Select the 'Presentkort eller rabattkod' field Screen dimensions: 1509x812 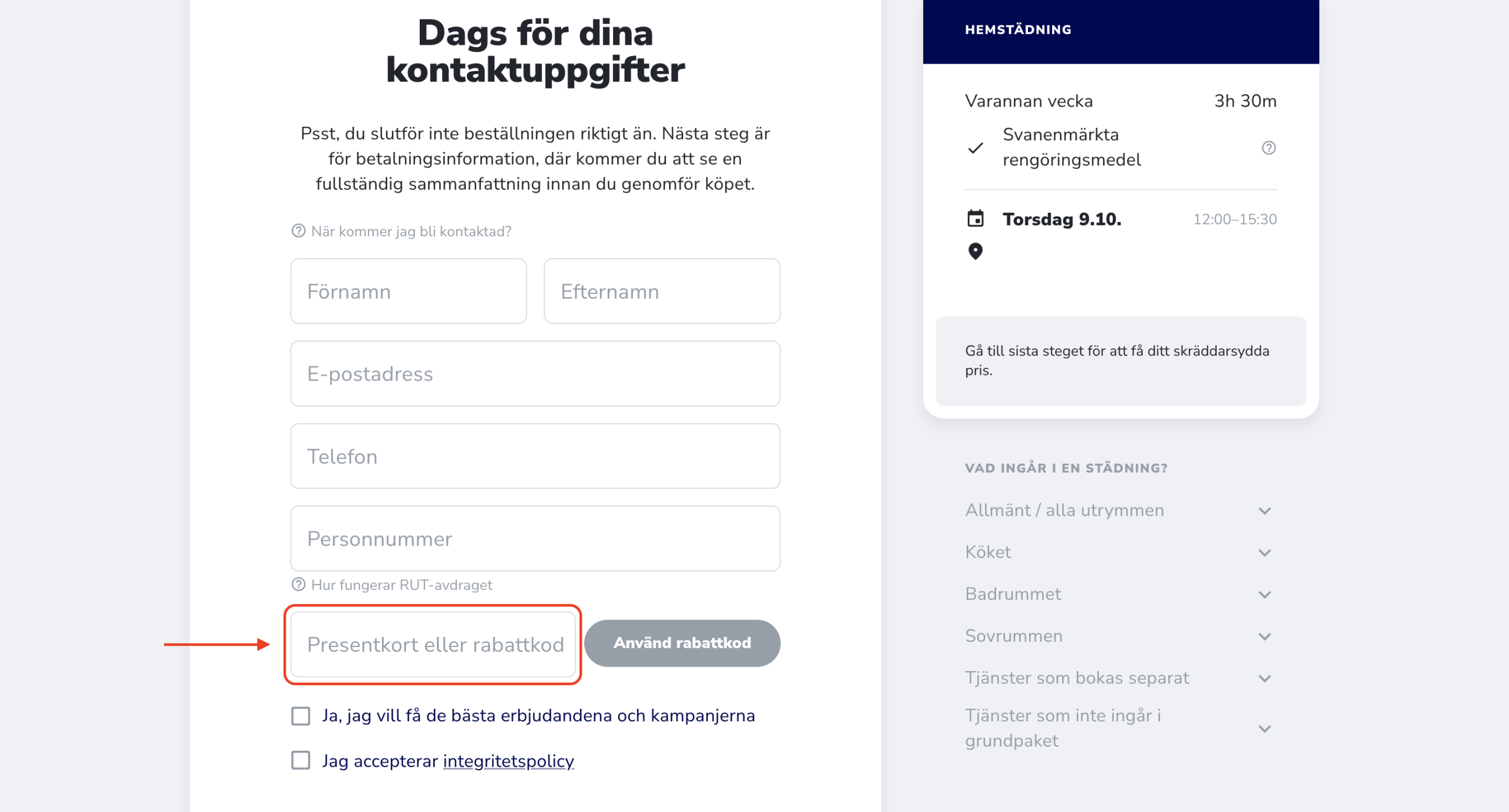pyautogui.click(x=433, y=644)
